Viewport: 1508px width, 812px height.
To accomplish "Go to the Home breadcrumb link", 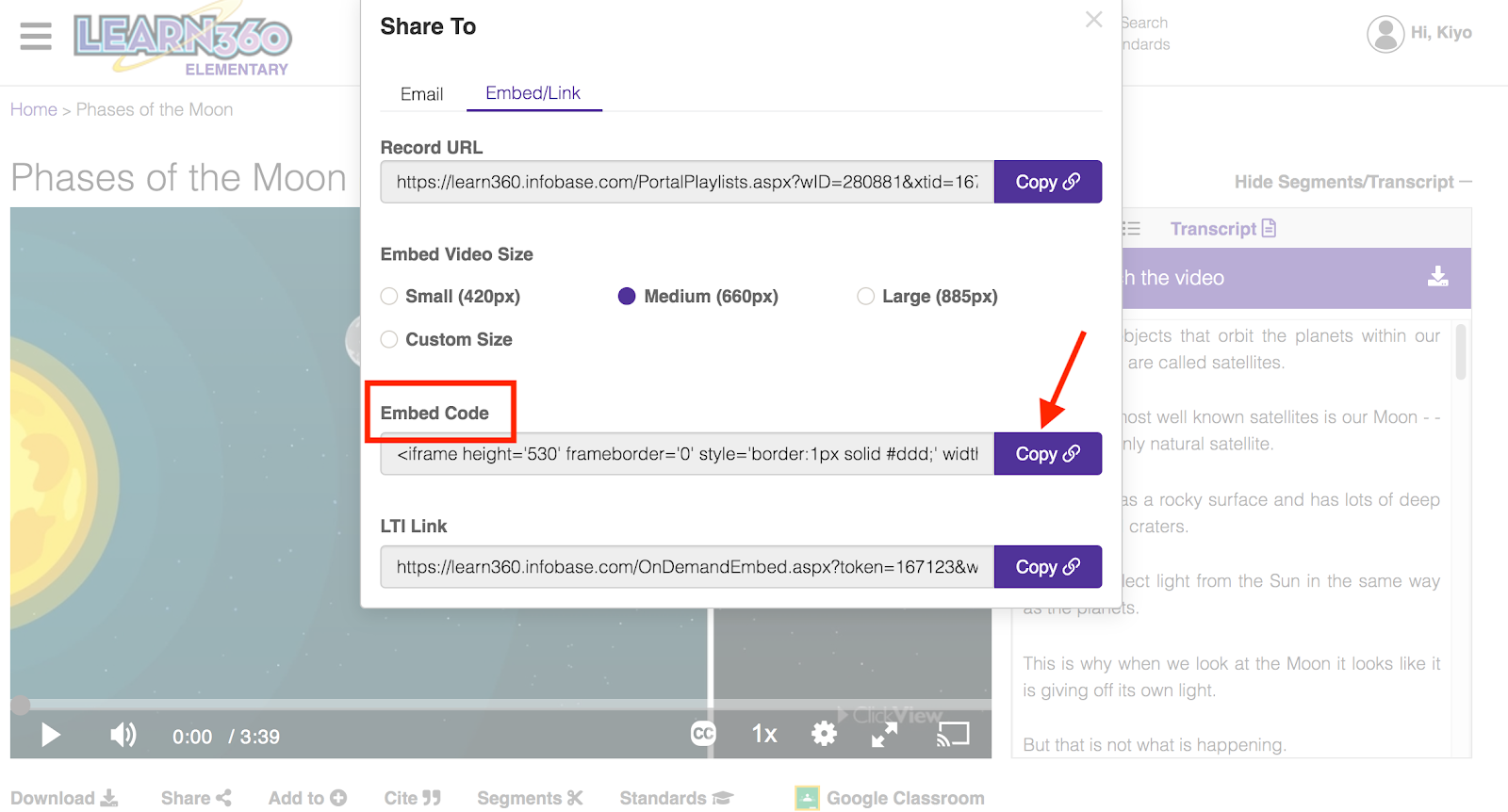I will tap(34, 109).
